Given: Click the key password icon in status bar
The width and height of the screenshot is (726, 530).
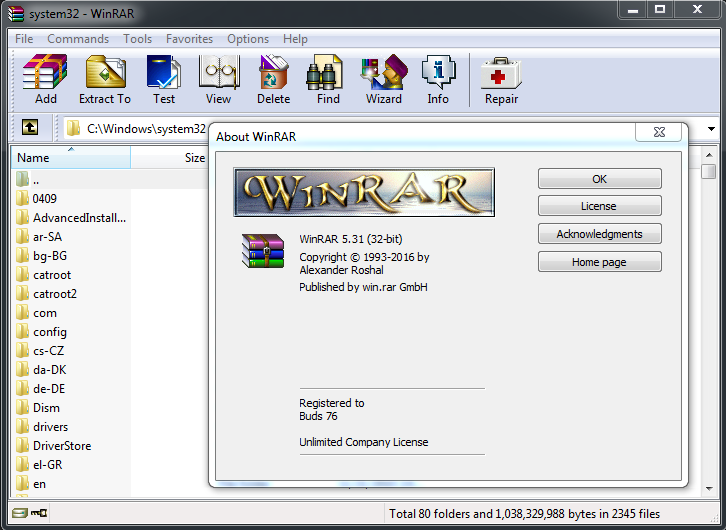Looking at the screenshot, I should point(39,513).
